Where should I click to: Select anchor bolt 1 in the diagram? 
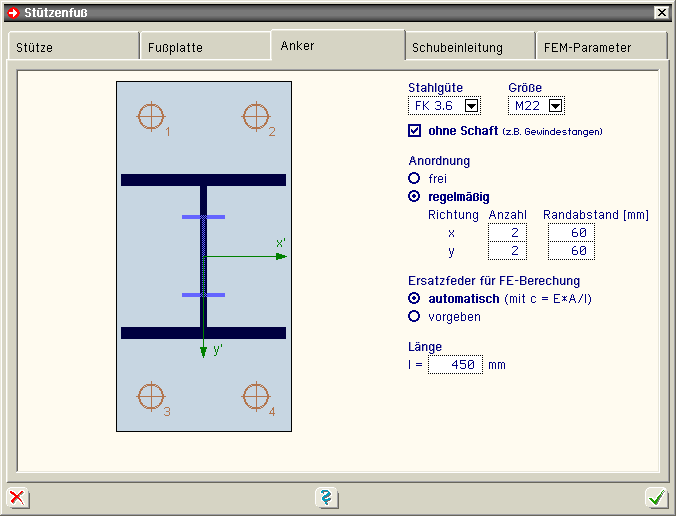click(150, 117)
